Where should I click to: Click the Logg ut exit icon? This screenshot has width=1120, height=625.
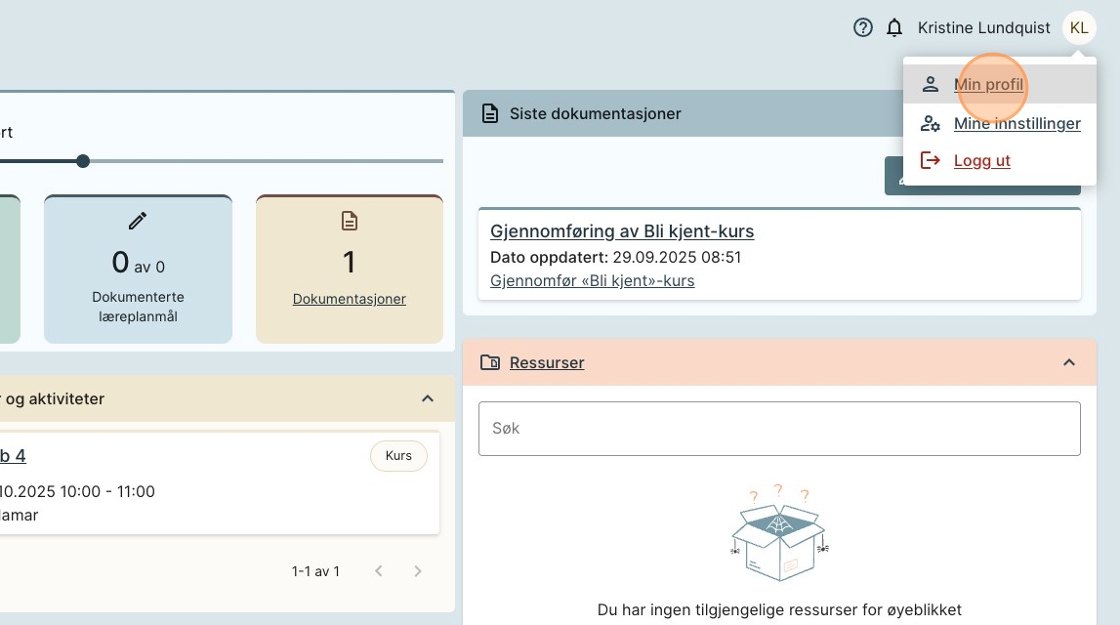(930, 160)
